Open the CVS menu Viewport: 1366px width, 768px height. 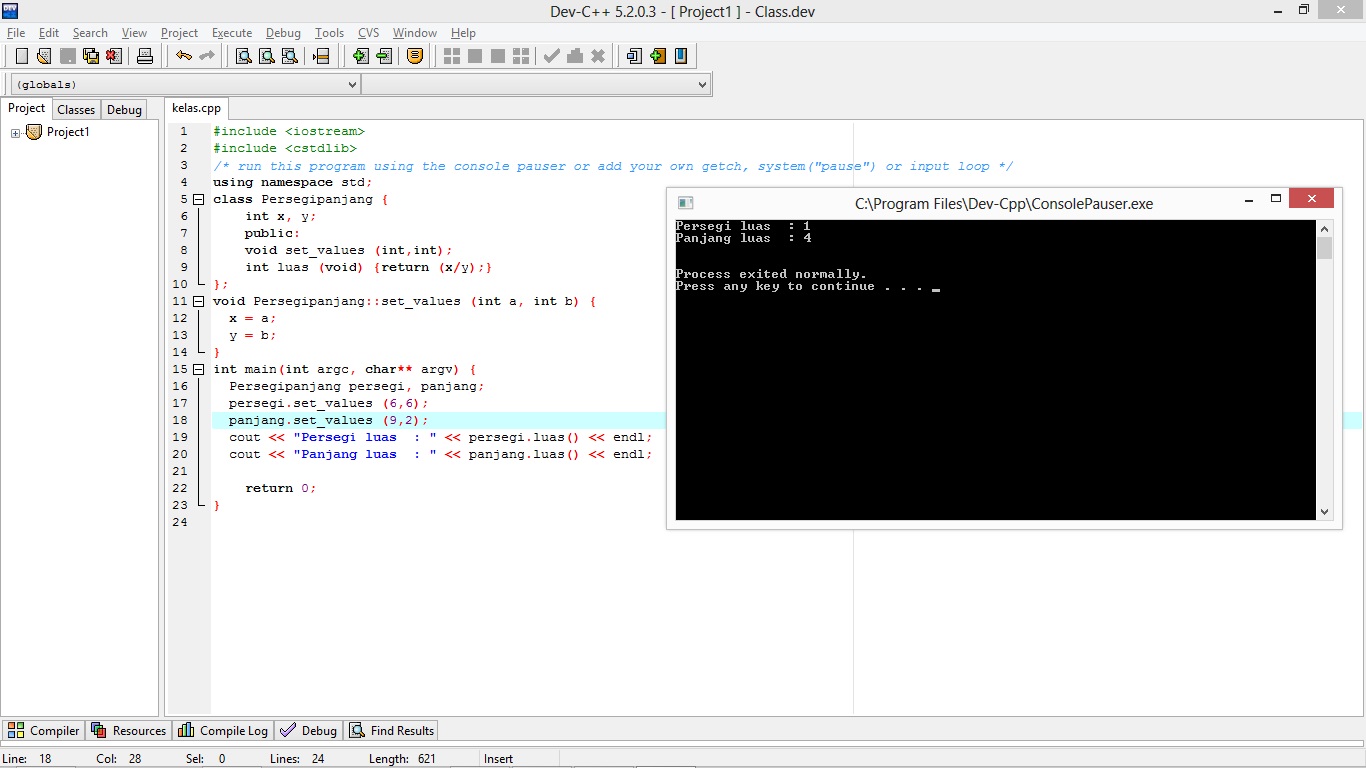[x=369, y=33]
